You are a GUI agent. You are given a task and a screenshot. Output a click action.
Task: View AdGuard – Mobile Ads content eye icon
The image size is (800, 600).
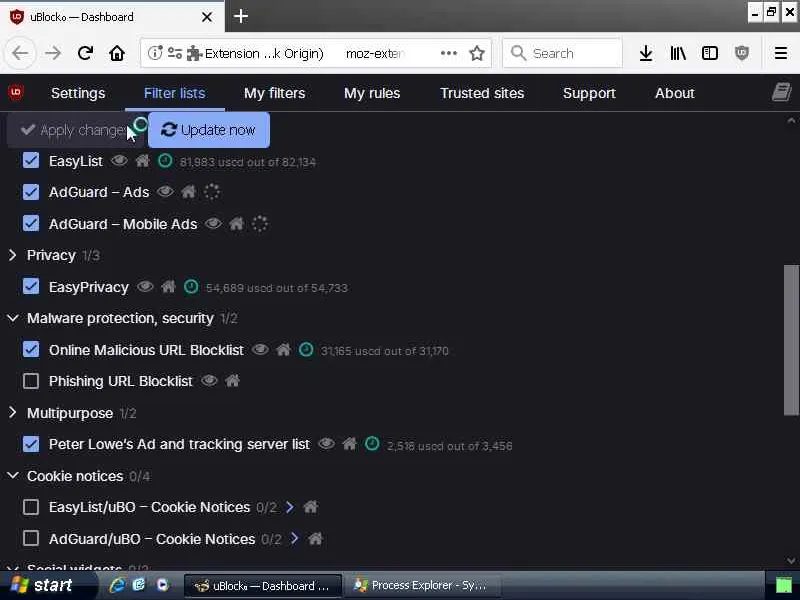tap(213, 223)
